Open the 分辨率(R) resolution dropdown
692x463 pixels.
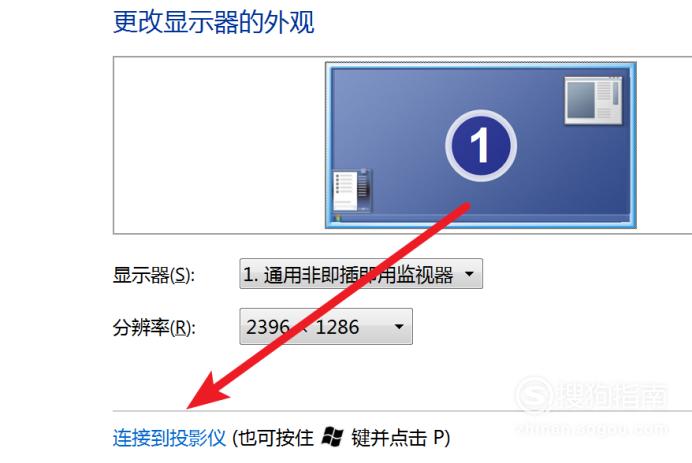[x=326, y=327]
